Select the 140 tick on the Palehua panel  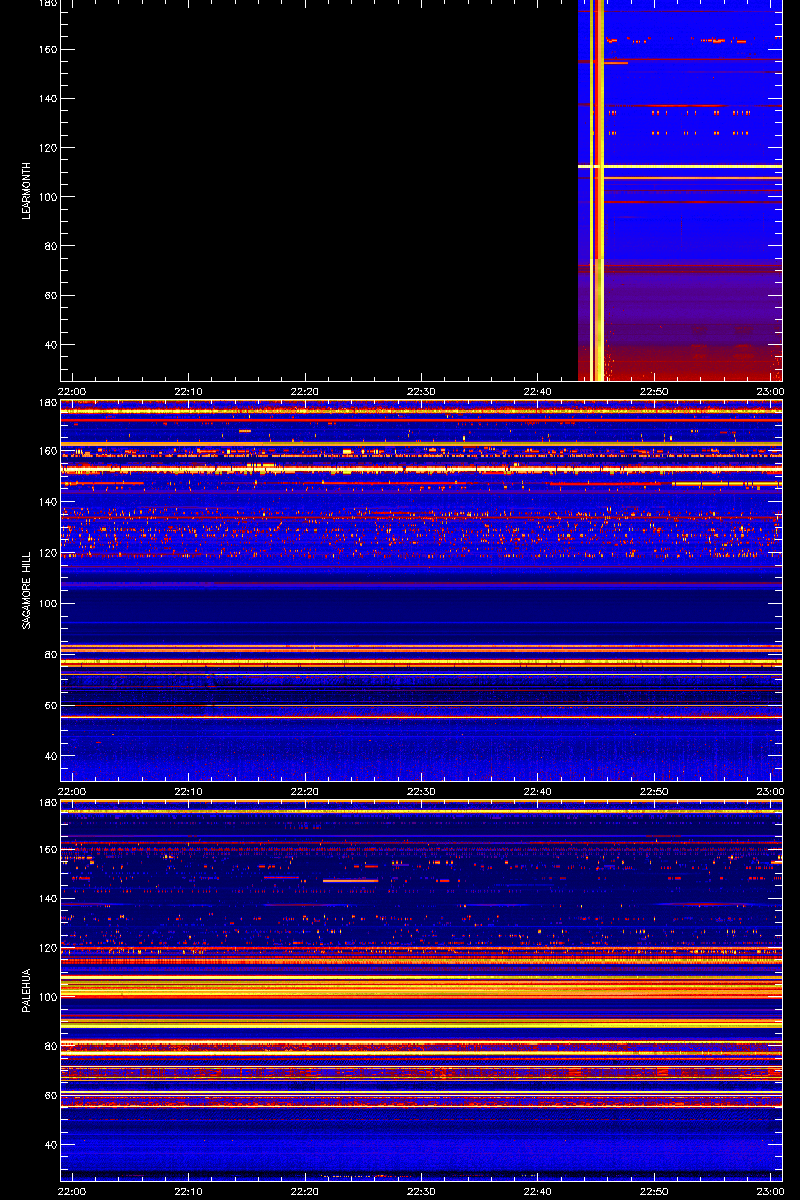pos(46,899)
